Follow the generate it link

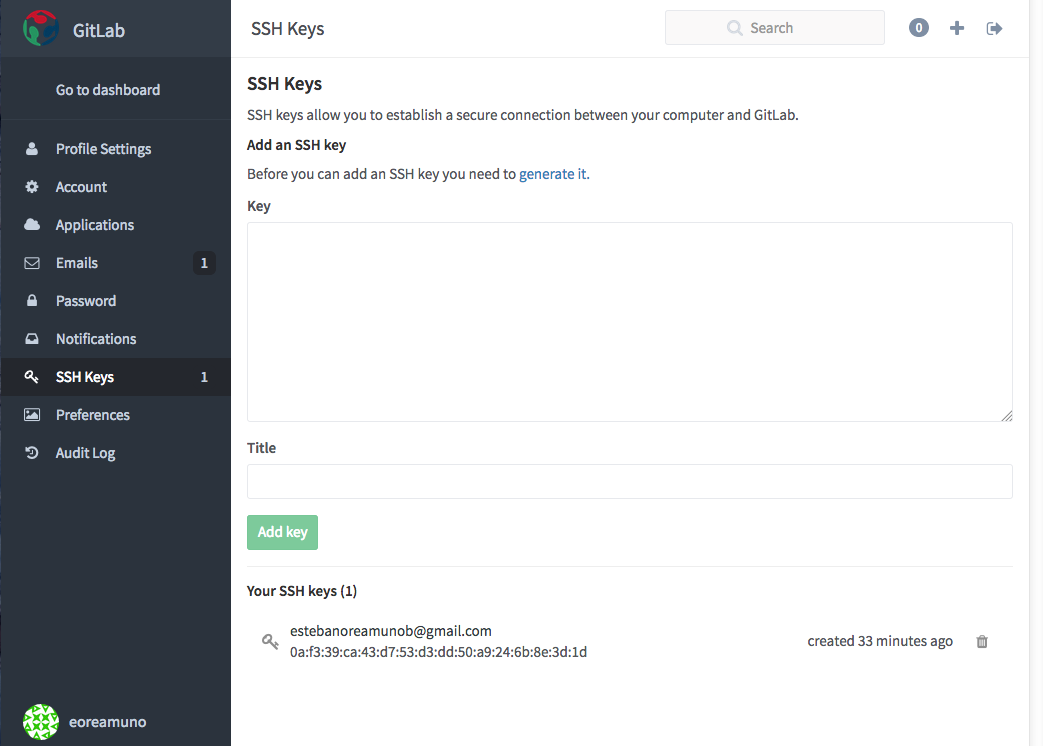click(x=553, y=174)
